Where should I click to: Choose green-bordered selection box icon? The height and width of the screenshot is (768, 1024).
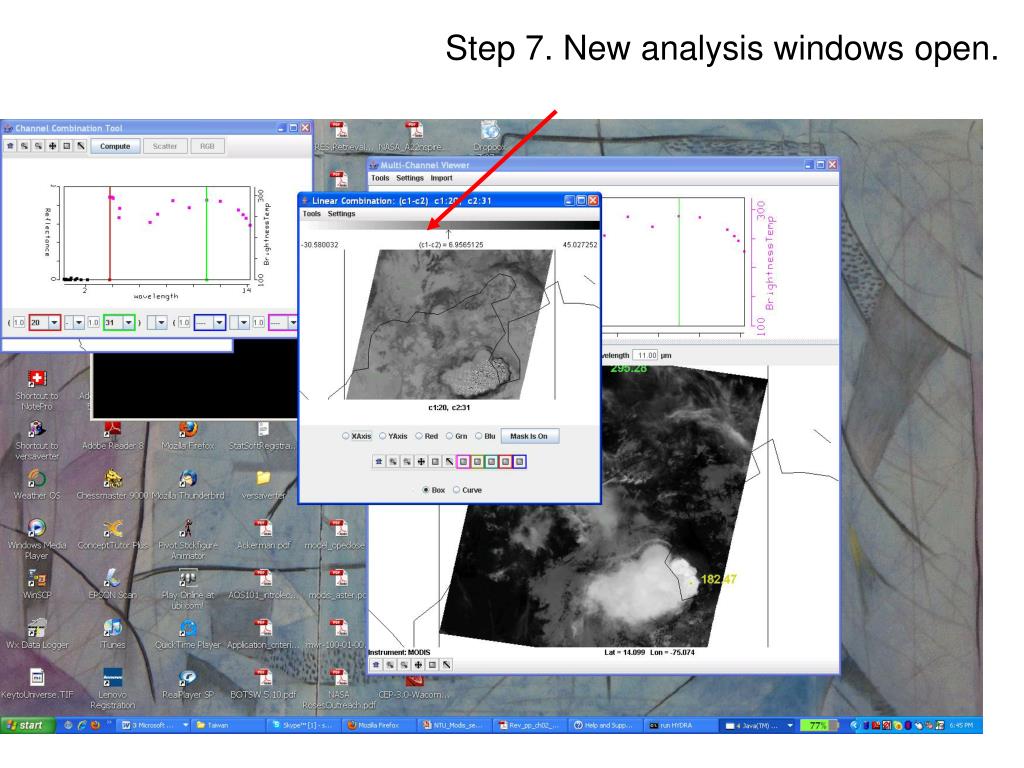[491, 462]
